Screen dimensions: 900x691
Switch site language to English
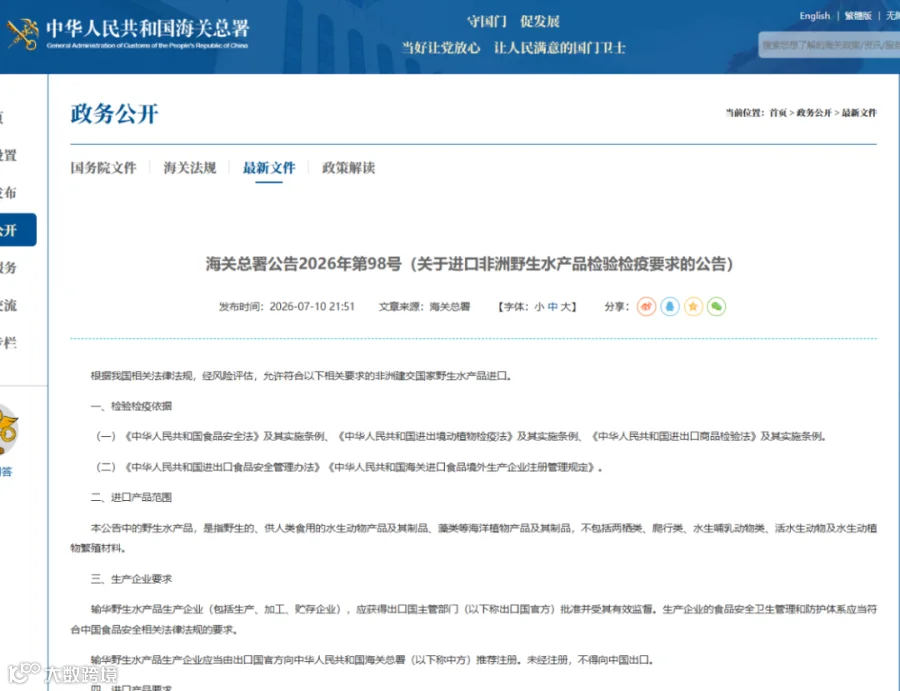(x=814, y=16)
